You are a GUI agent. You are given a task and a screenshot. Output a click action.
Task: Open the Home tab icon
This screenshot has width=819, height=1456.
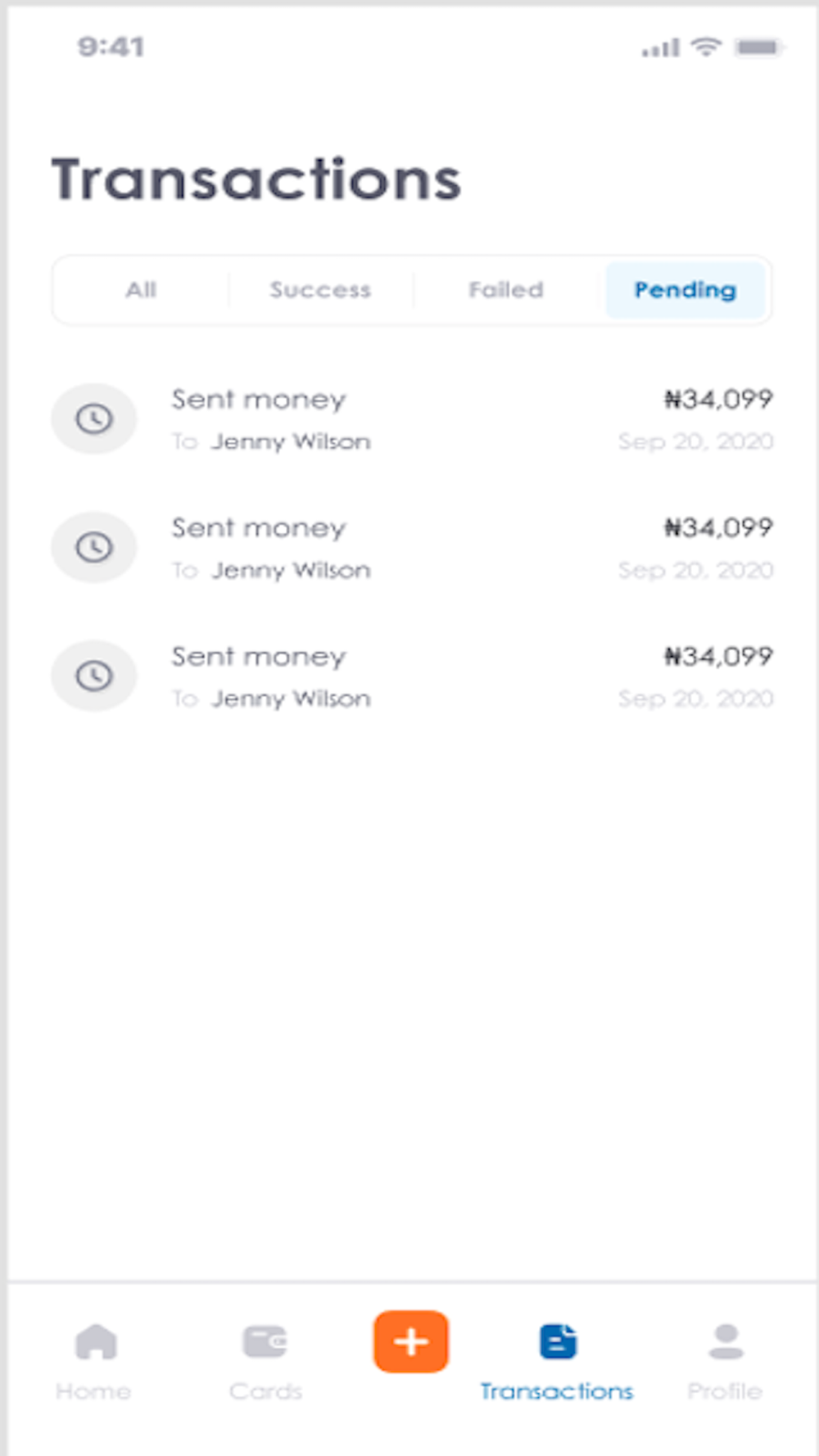(96, 1341)
